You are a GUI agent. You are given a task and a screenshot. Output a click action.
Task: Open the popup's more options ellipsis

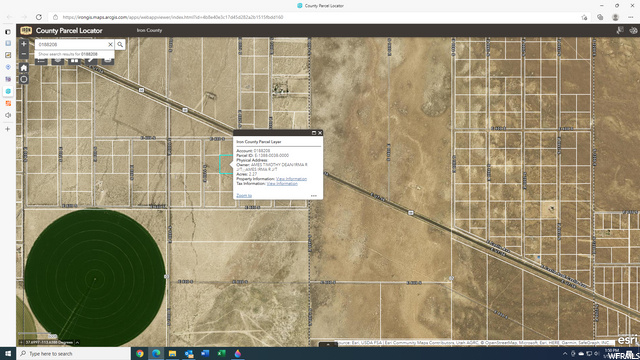pyautogui.click(x=313, y=196)
